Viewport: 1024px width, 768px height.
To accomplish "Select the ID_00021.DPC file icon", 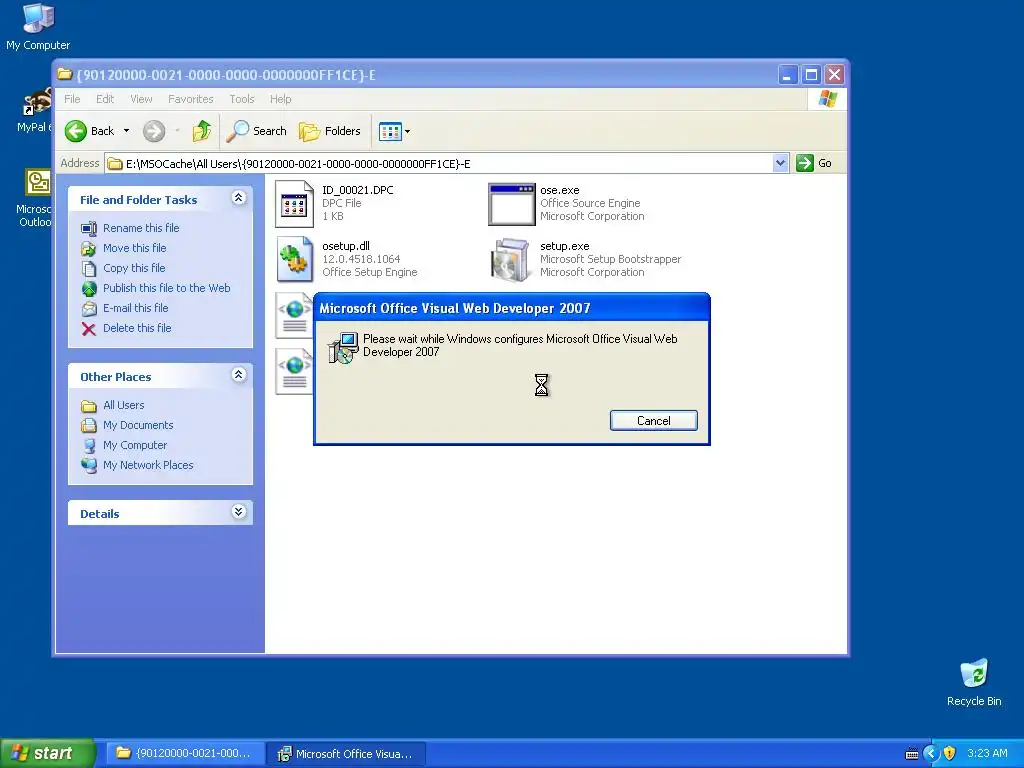I will (x=295, y=204).
